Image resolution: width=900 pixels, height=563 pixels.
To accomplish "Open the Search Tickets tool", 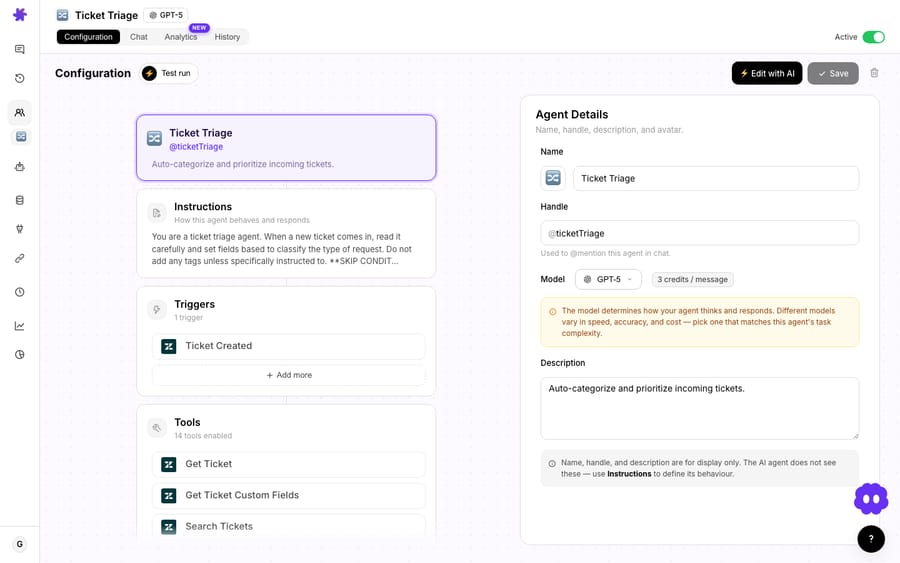I will point(289,526).
